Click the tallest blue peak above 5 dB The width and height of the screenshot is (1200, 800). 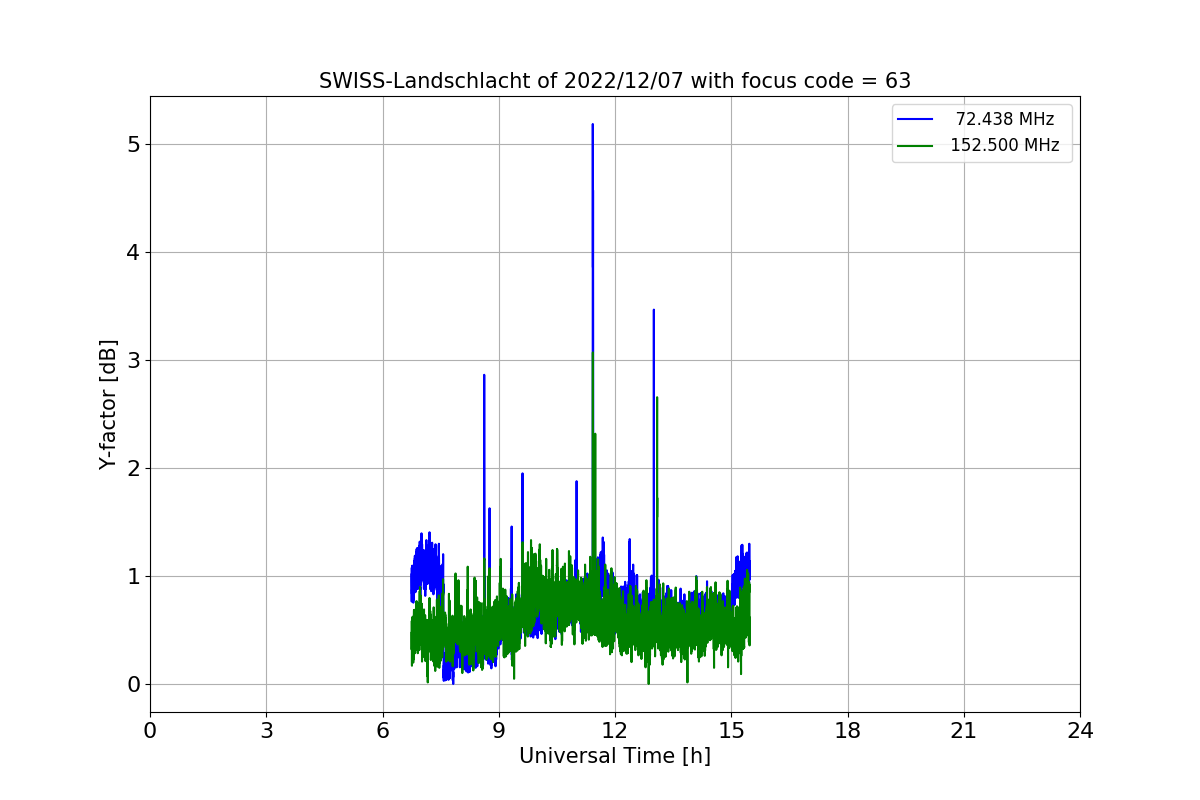pyautogui.click(x=592, y=126)
